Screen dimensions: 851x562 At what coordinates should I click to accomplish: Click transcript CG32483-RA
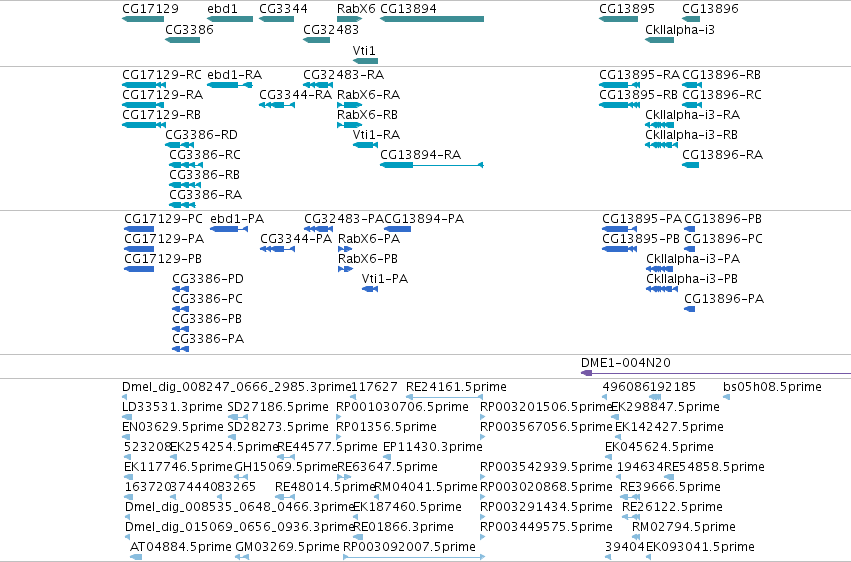(x=318, y=85)
